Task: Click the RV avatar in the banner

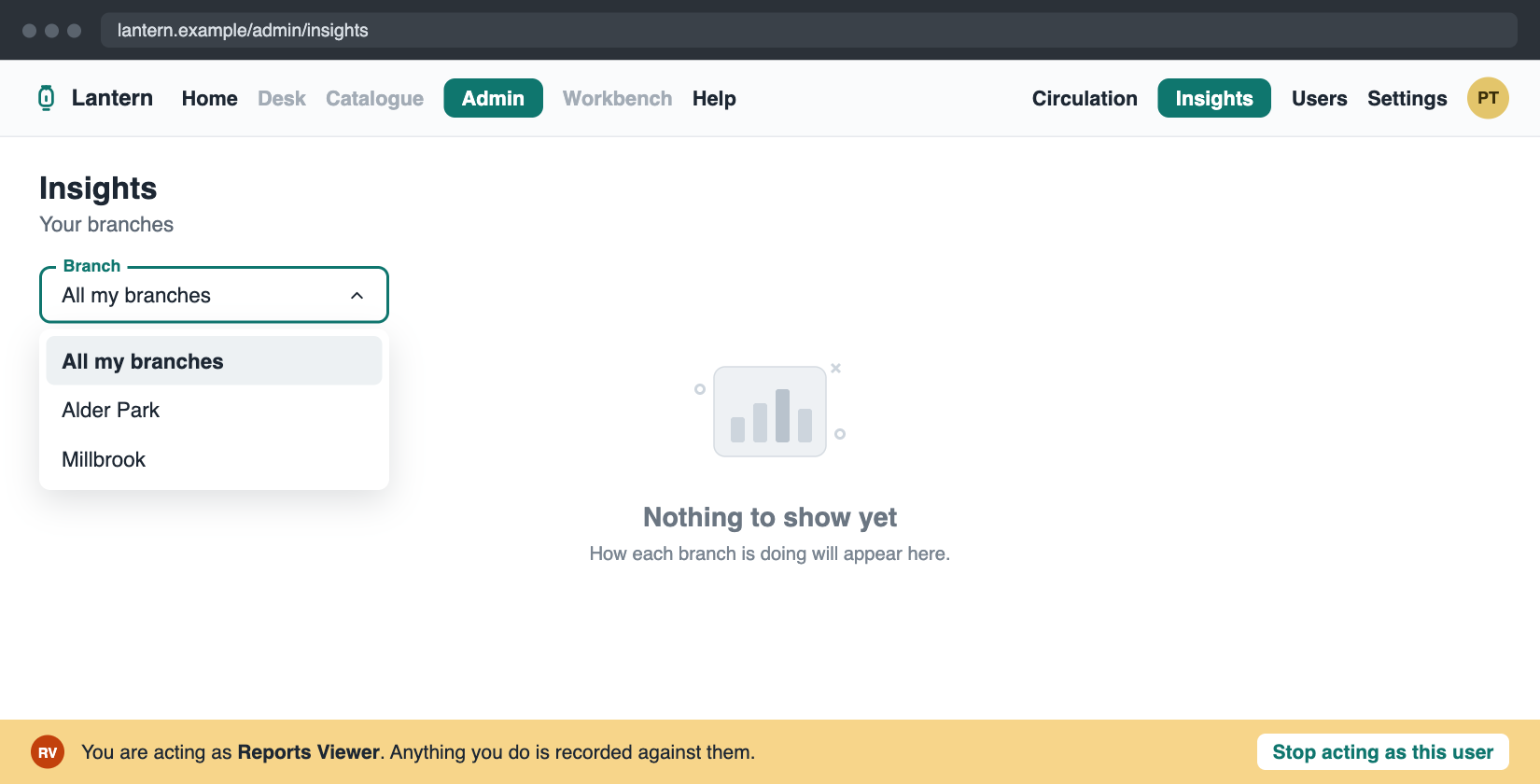Action: click(x=48, y=752)
